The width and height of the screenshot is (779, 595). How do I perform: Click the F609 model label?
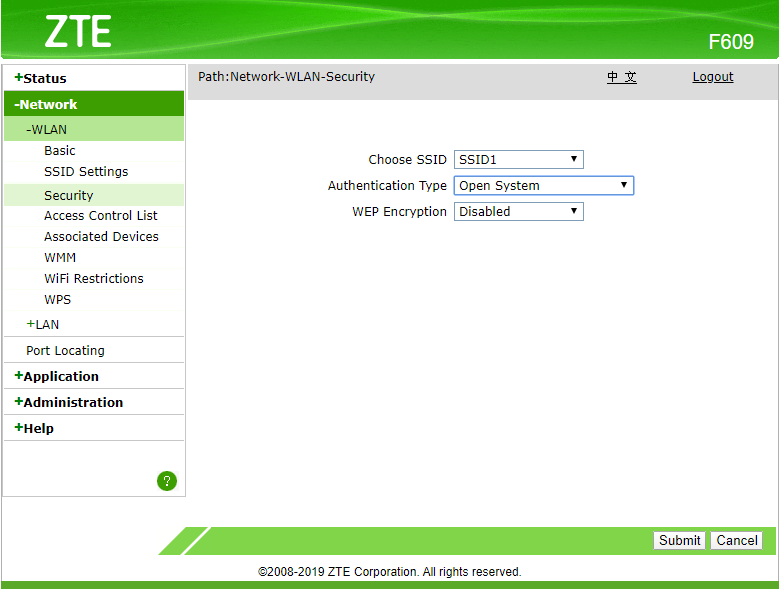coord(731,42)
